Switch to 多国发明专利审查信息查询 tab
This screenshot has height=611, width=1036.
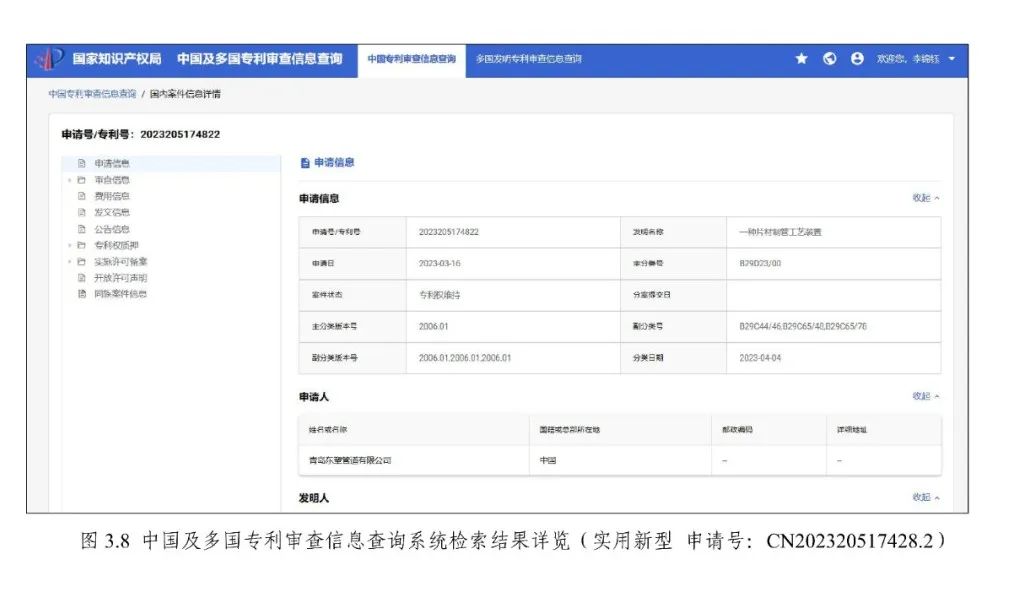point(528,59)
